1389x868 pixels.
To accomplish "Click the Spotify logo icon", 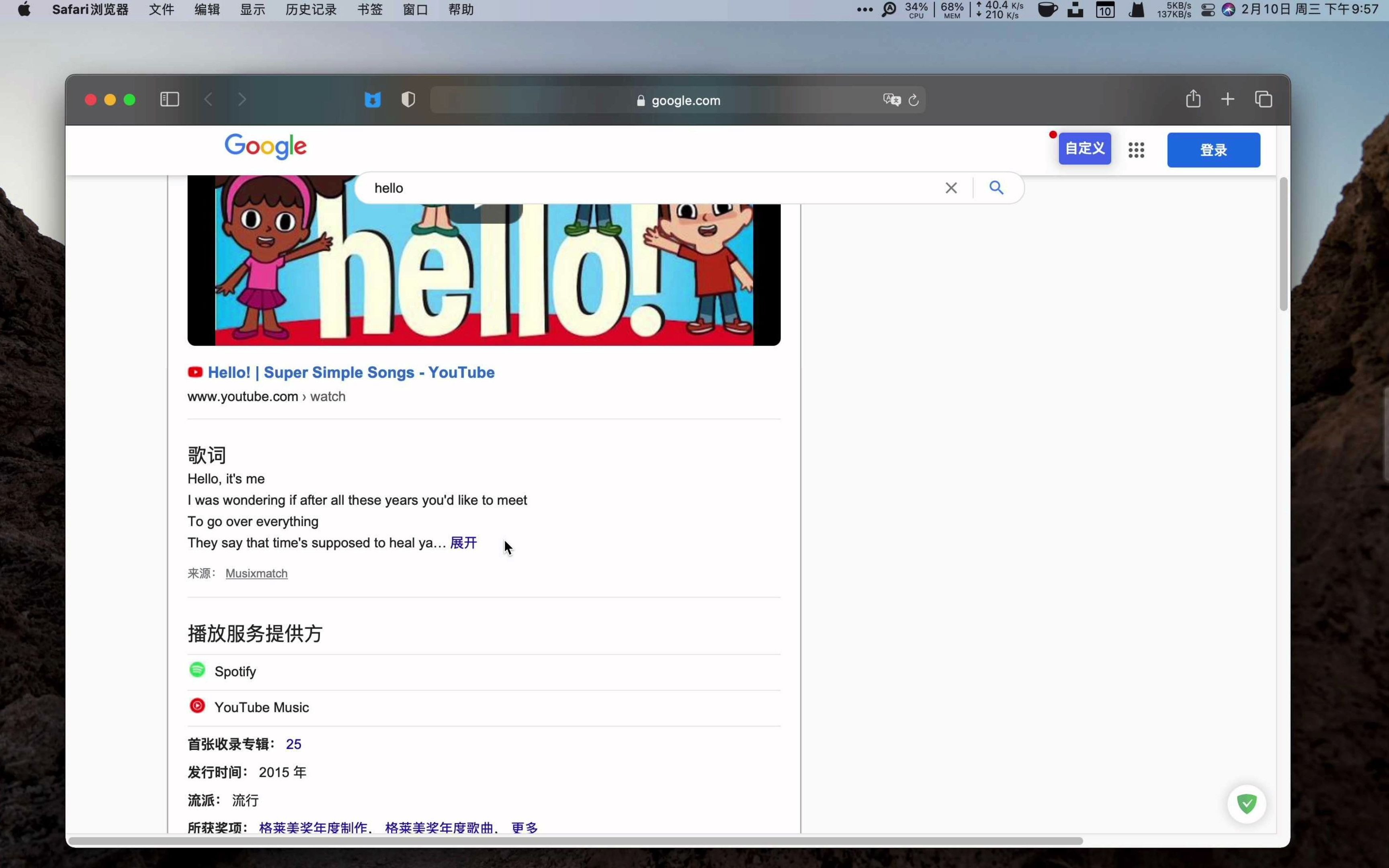I will 197,669.
